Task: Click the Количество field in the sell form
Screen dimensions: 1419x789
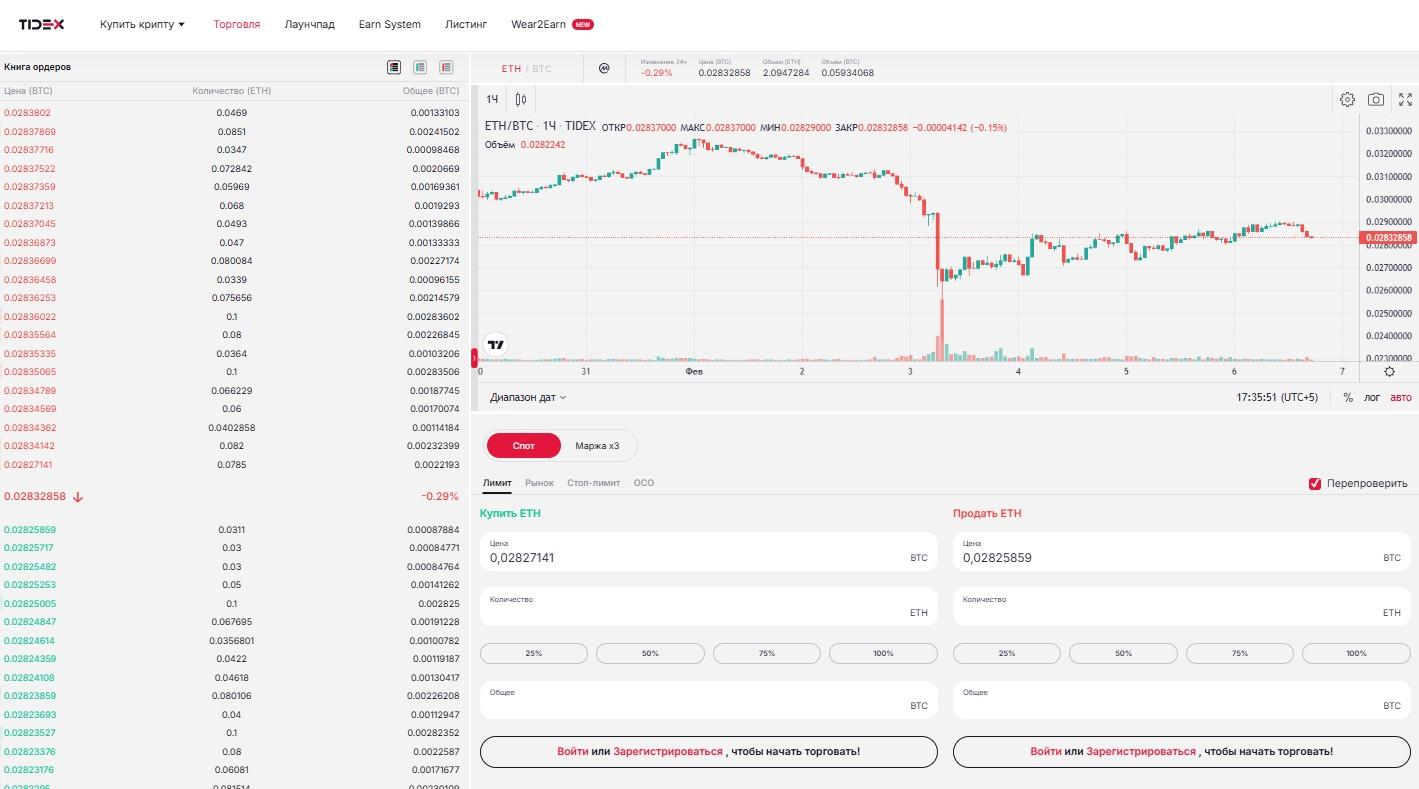Action: (x=1182, y=606)
